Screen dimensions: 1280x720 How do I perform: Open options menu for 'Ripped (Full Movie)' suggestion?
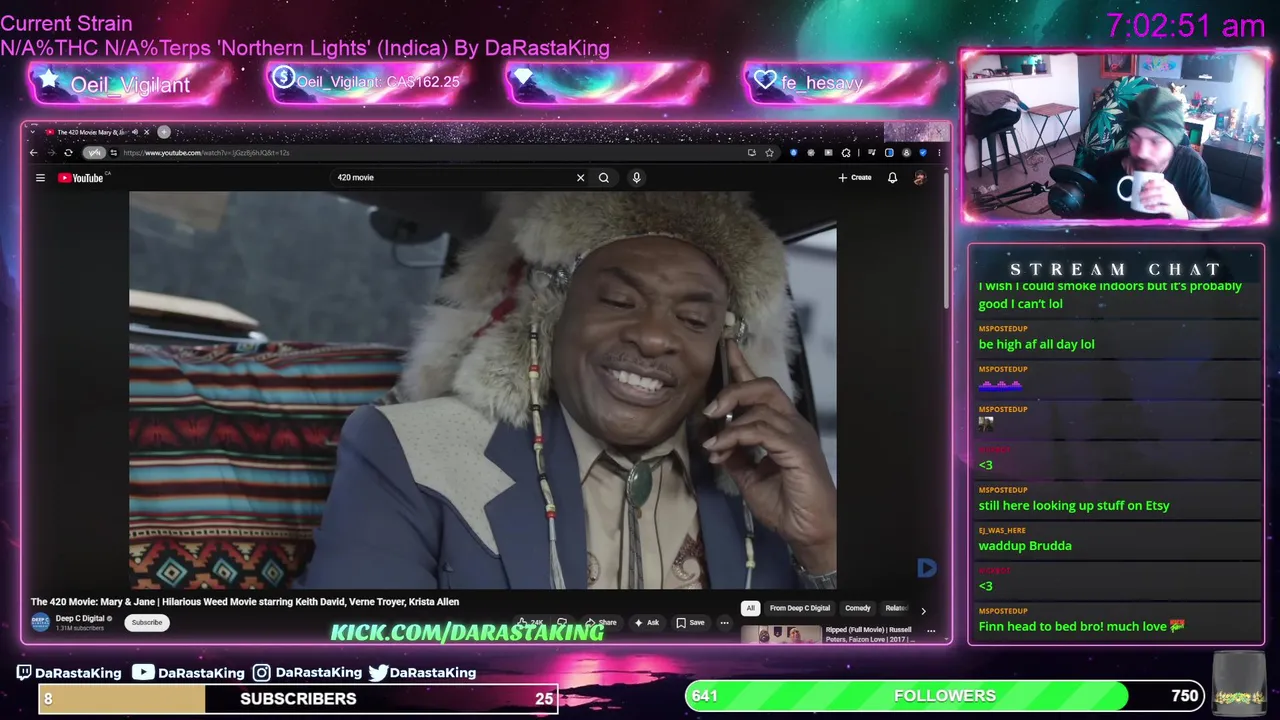pos(931,631)
